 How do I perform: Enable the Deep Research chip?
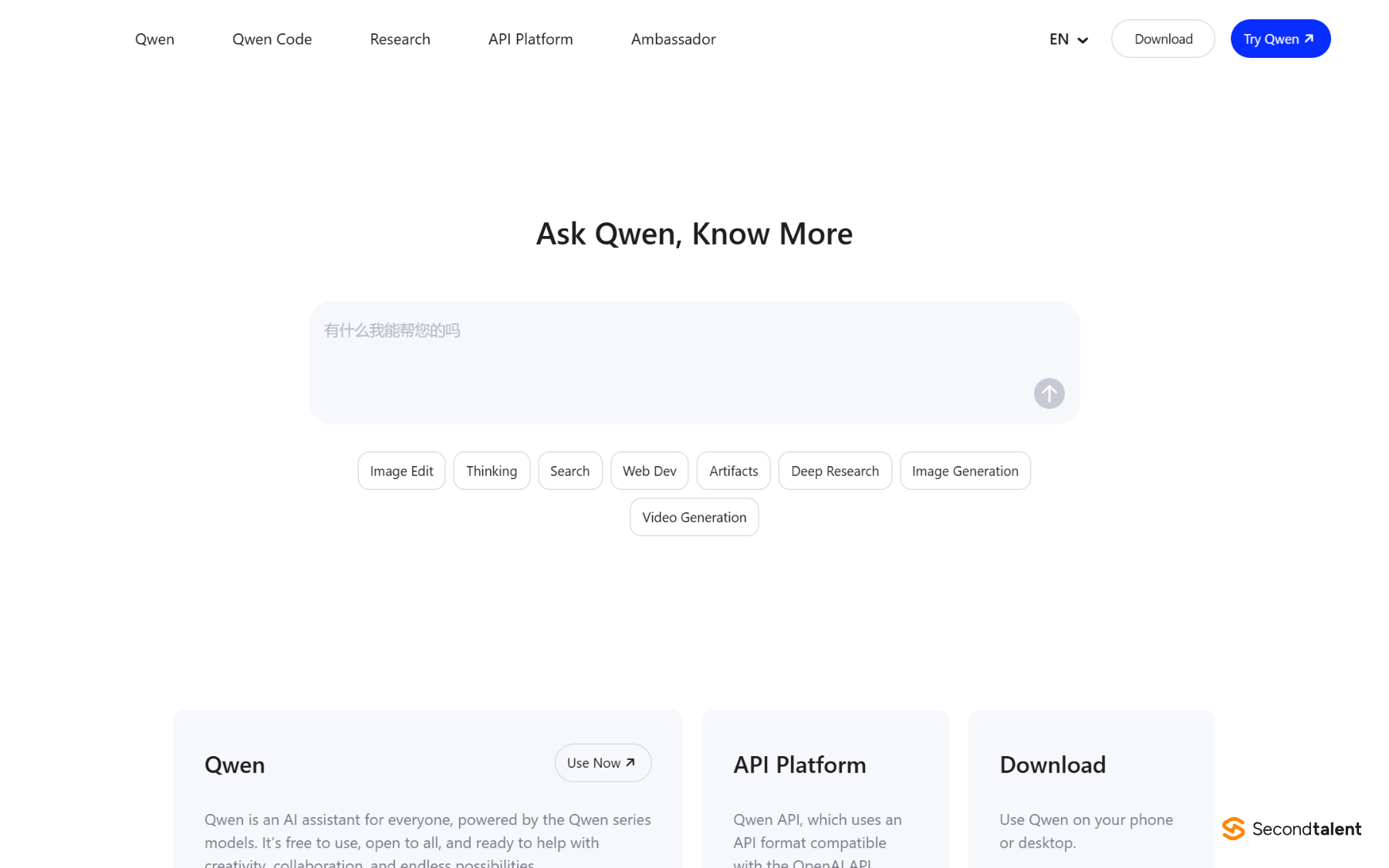(835, 471)
